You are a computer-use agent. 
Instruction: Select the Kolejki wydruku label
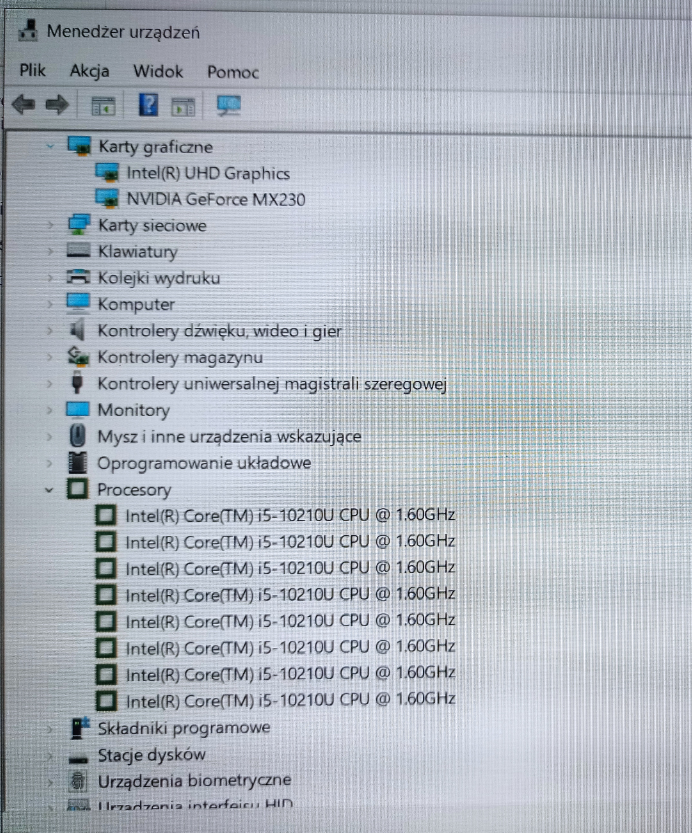[158, 278]
